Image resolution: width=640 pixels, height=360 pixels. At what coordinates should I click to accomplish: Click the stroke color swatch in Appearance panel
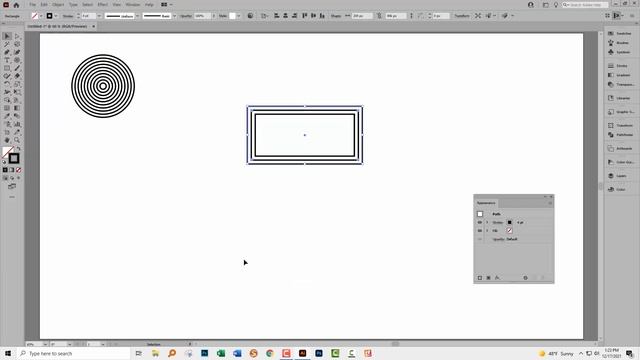click(x=509, y=222)
